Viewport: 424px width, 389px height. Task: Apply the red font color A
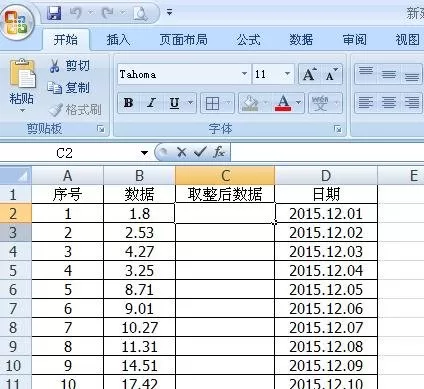[x=283, y=103]
